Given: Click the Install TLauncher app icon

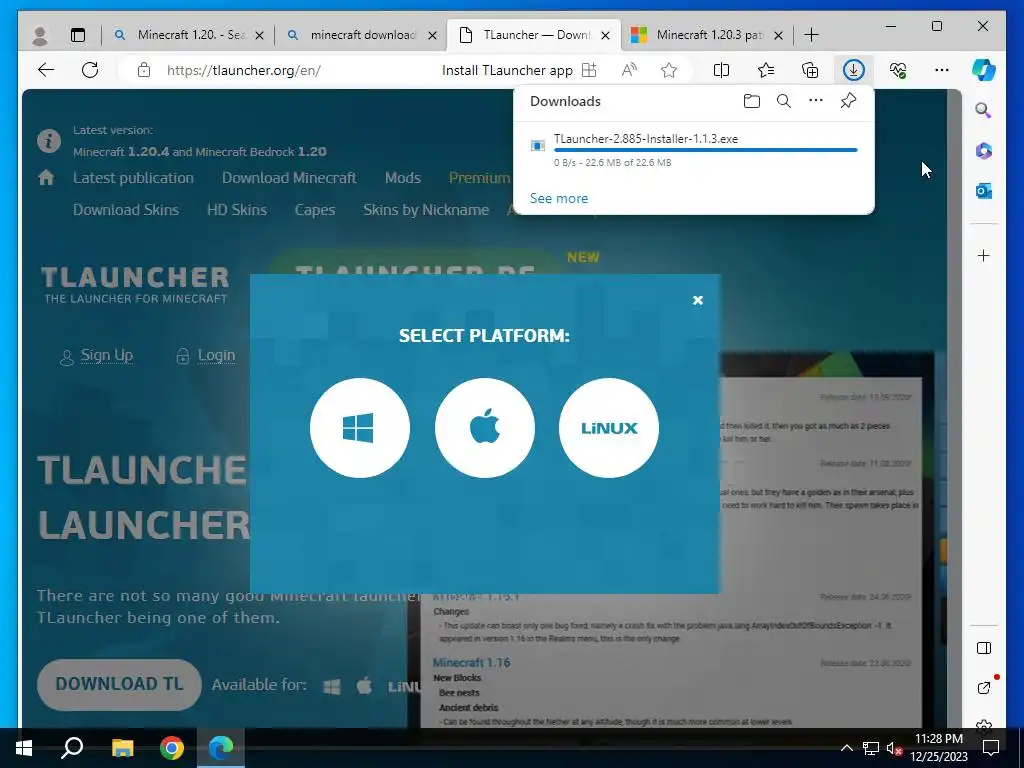Looking at the screenshot, I should pyautogui.click(x=589, y=70).
